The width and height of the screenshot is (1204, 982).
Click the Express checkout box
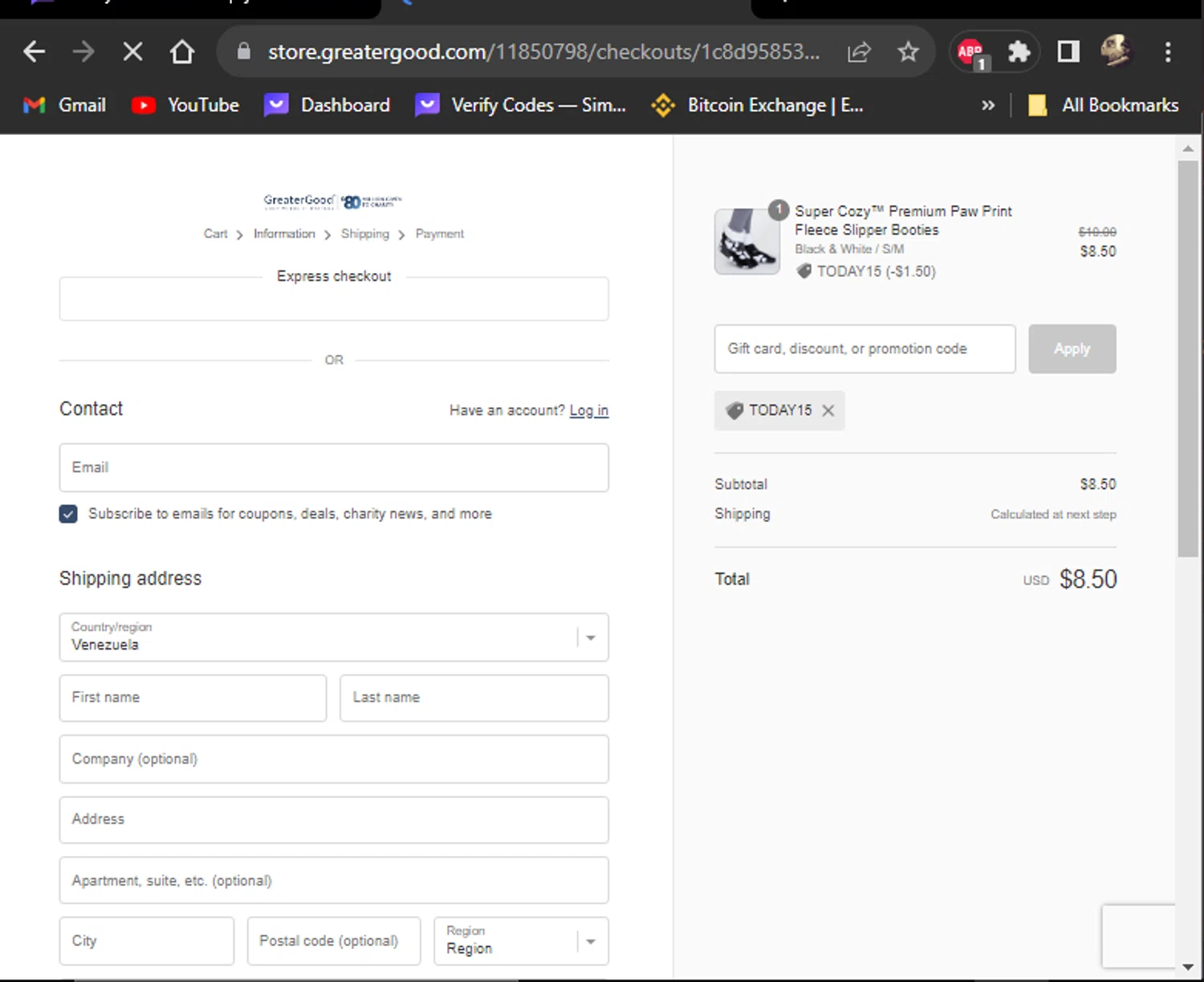click(334, 299)
